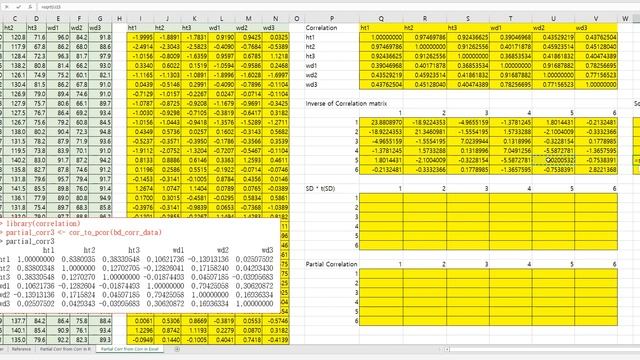This screenshot has height=360, width=640.
Task: Select cell with value 7.0239944
Action: 468,141
